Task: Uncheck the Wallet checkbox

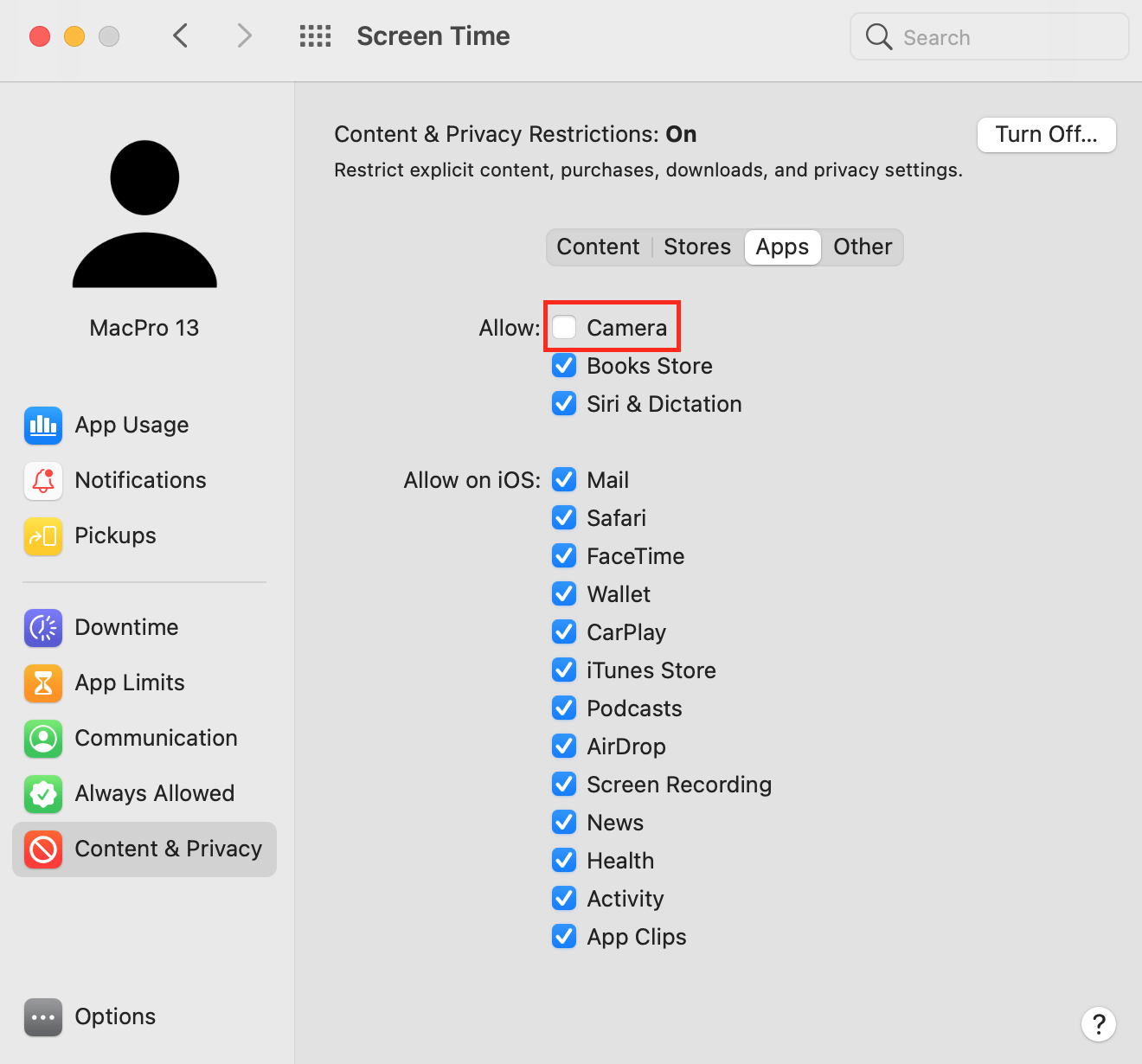Action: pos(564,593)
